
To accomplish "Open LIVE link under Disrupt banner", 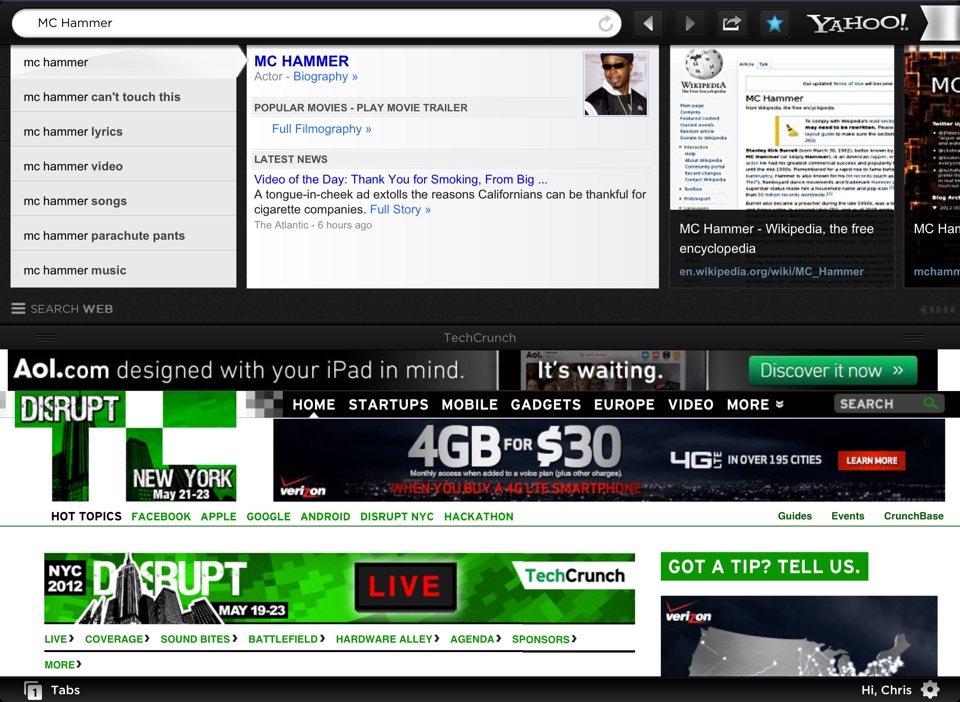I will click(59, 639).
